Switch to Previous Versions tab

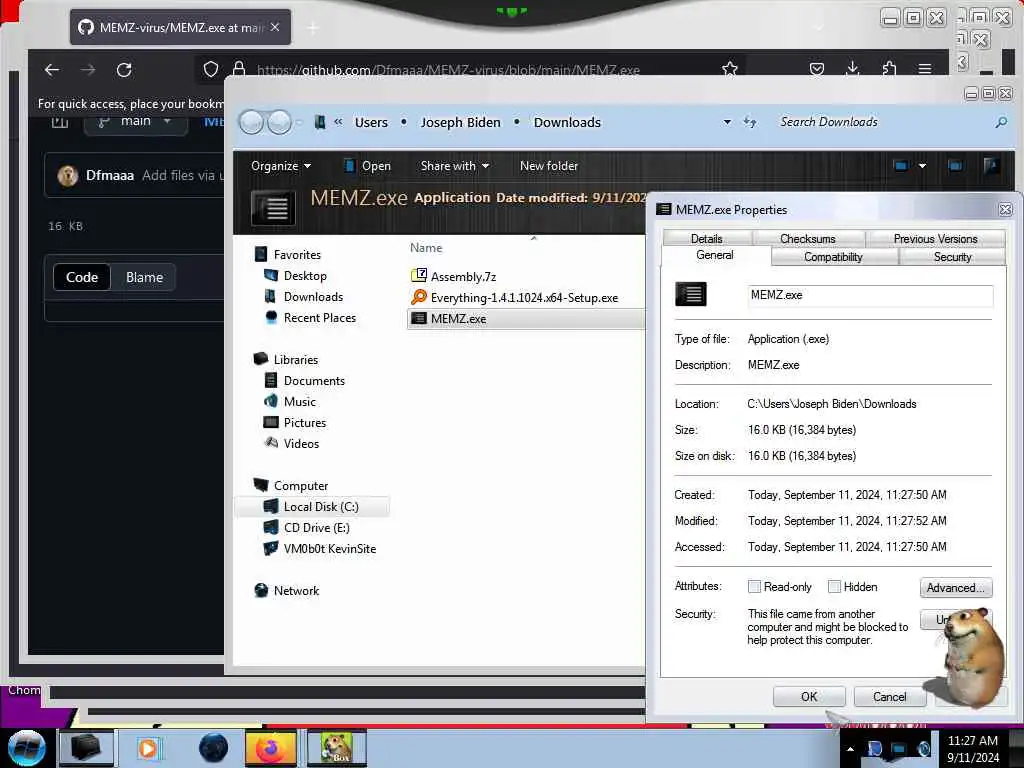click(935, 238)
